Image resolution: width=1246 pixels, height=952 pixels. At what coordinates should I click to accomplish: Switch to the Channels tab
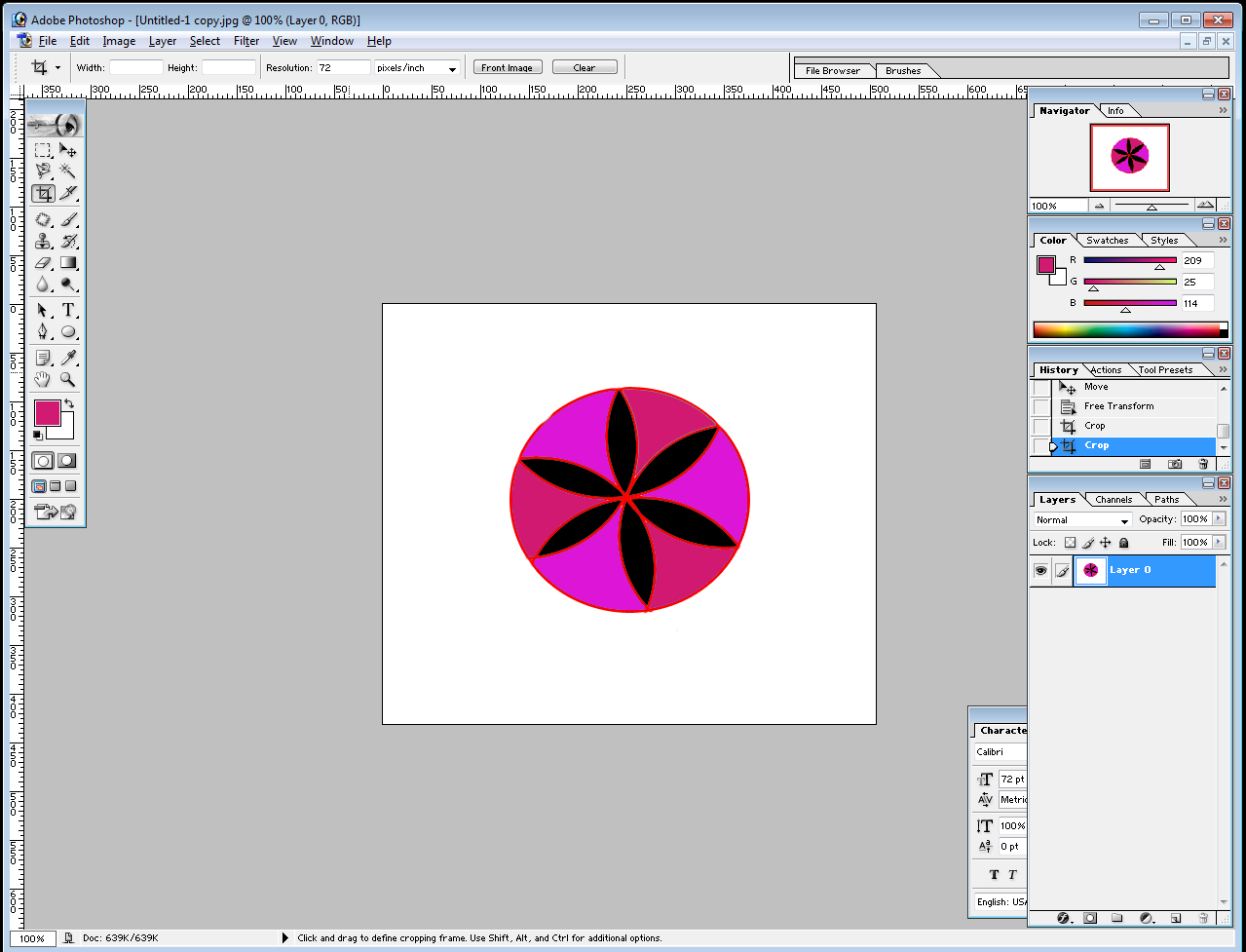(x=1114, y=500)
